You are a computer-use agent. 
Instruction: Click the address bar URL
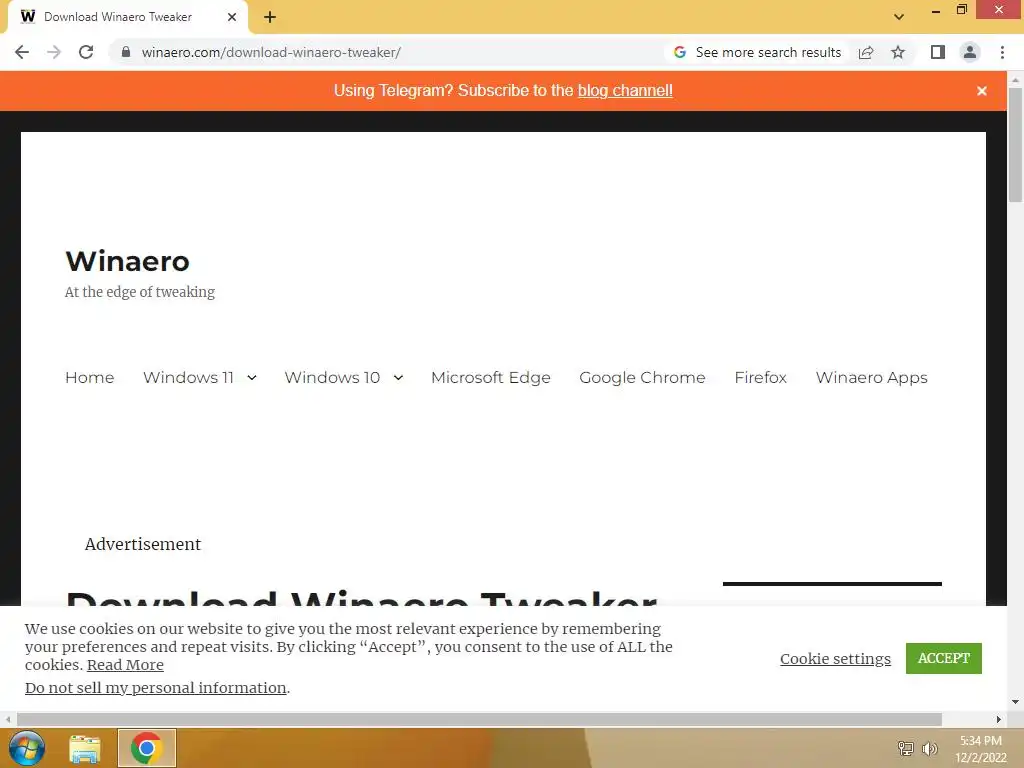(x=271, y=52)
